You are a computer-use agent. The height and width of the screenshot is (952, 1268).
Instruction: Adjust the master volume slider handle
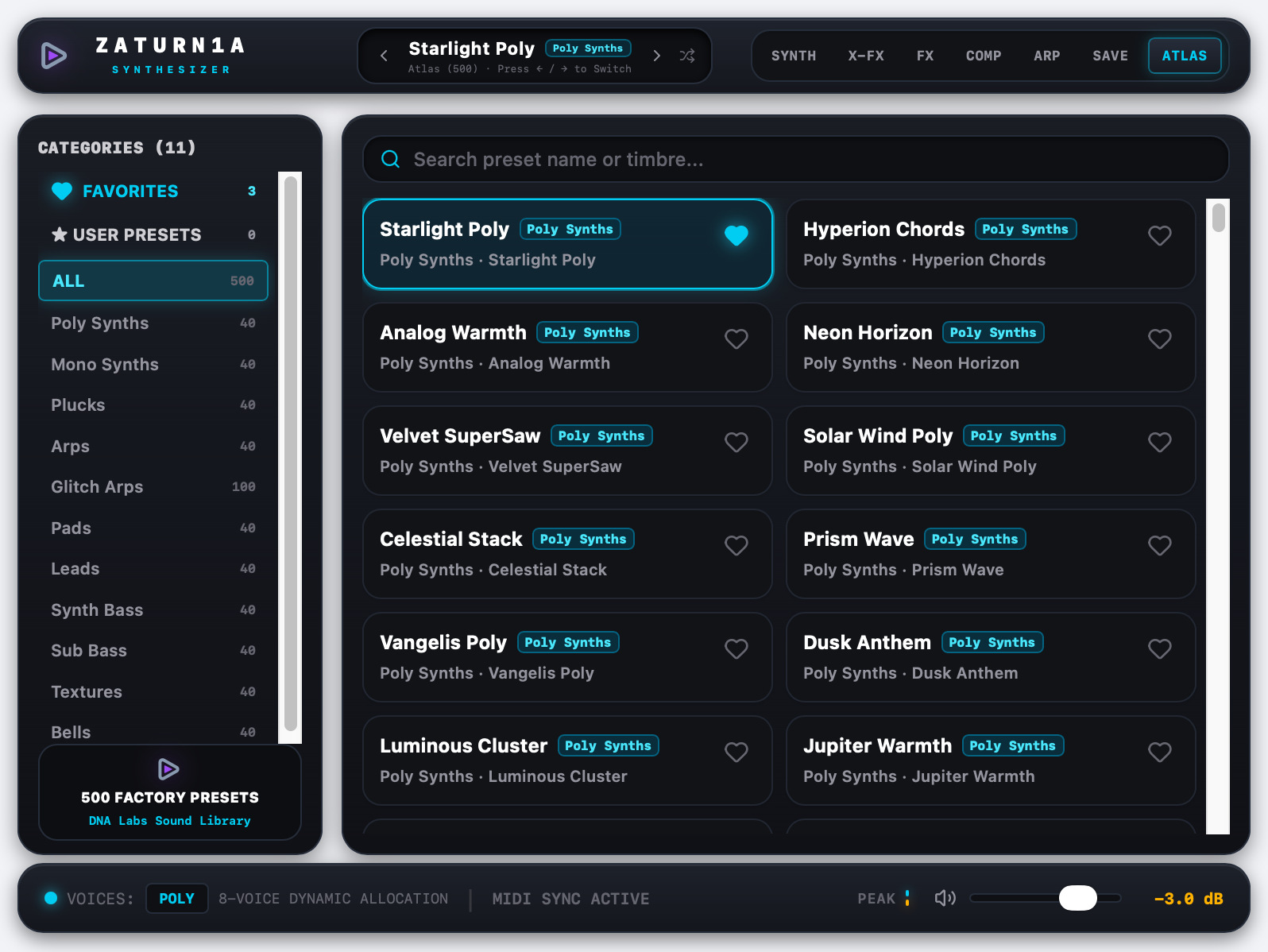click(1077, 898)
